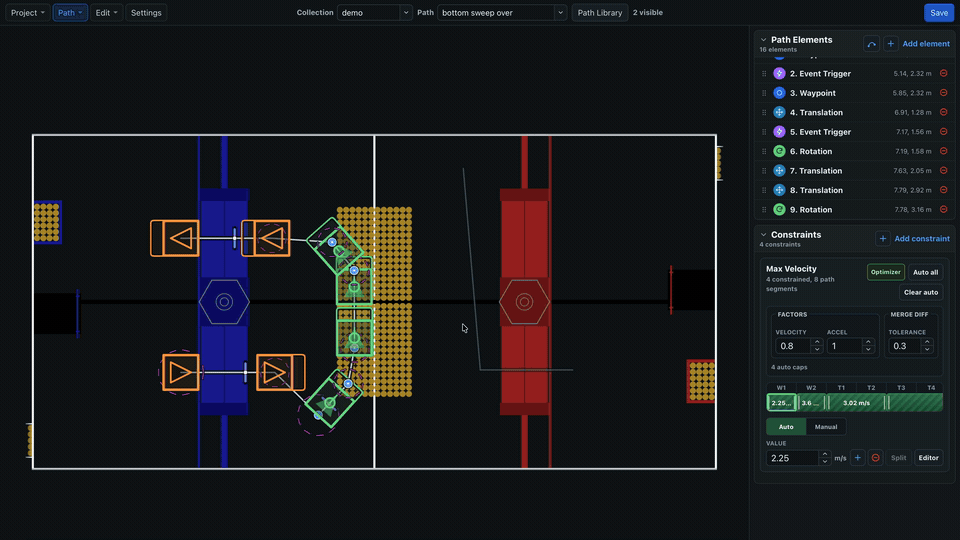
Task: Click the 2. Event Trigger lightning icon
Action: pyautogui.click(x=779, y=73)
